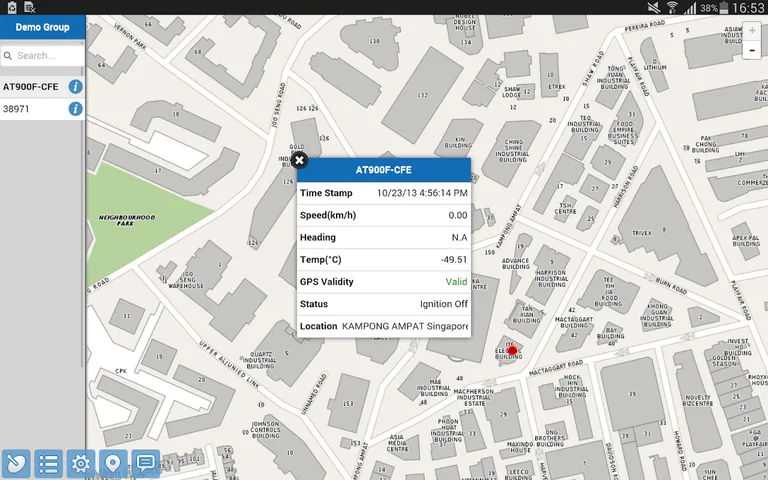This screenshot has height=480, width=768.
Task: Click the Speed(km/h) value 0.00
Action: pos(458,215)
